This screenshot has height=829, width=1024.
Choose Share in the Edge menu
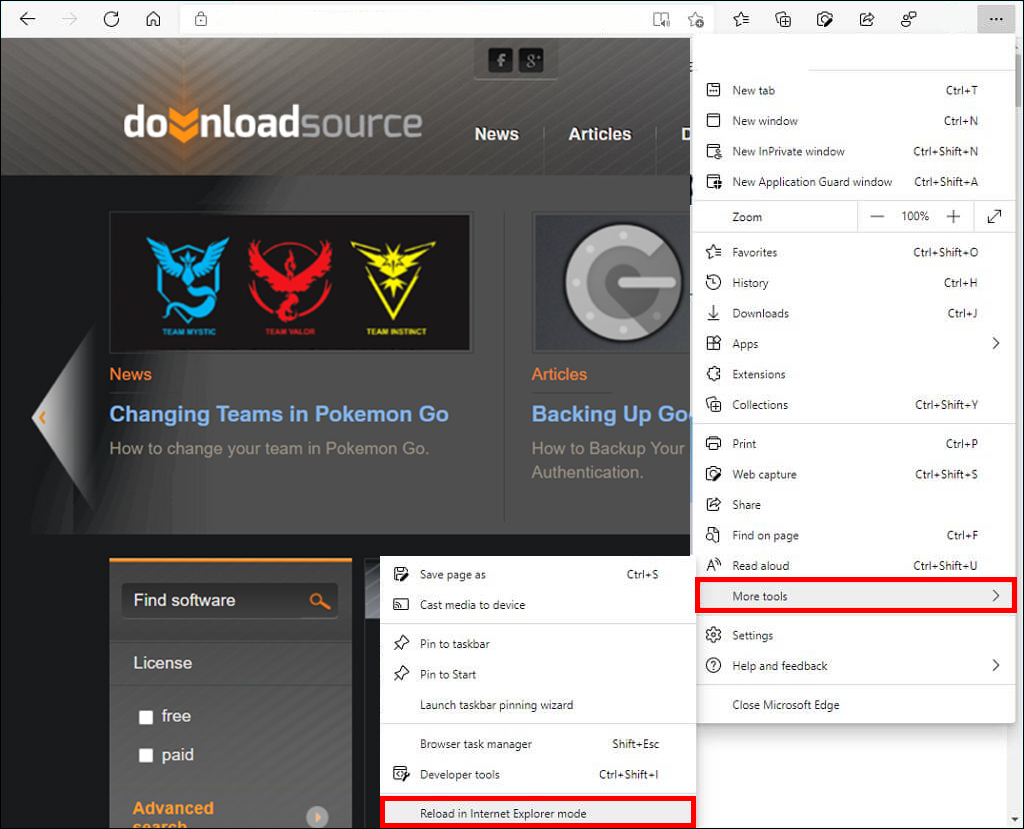pos(854,505)
